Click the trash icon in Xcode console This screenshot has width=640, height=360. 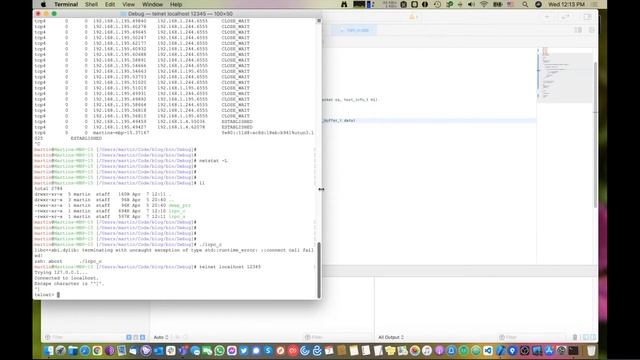tap(575, 337)
